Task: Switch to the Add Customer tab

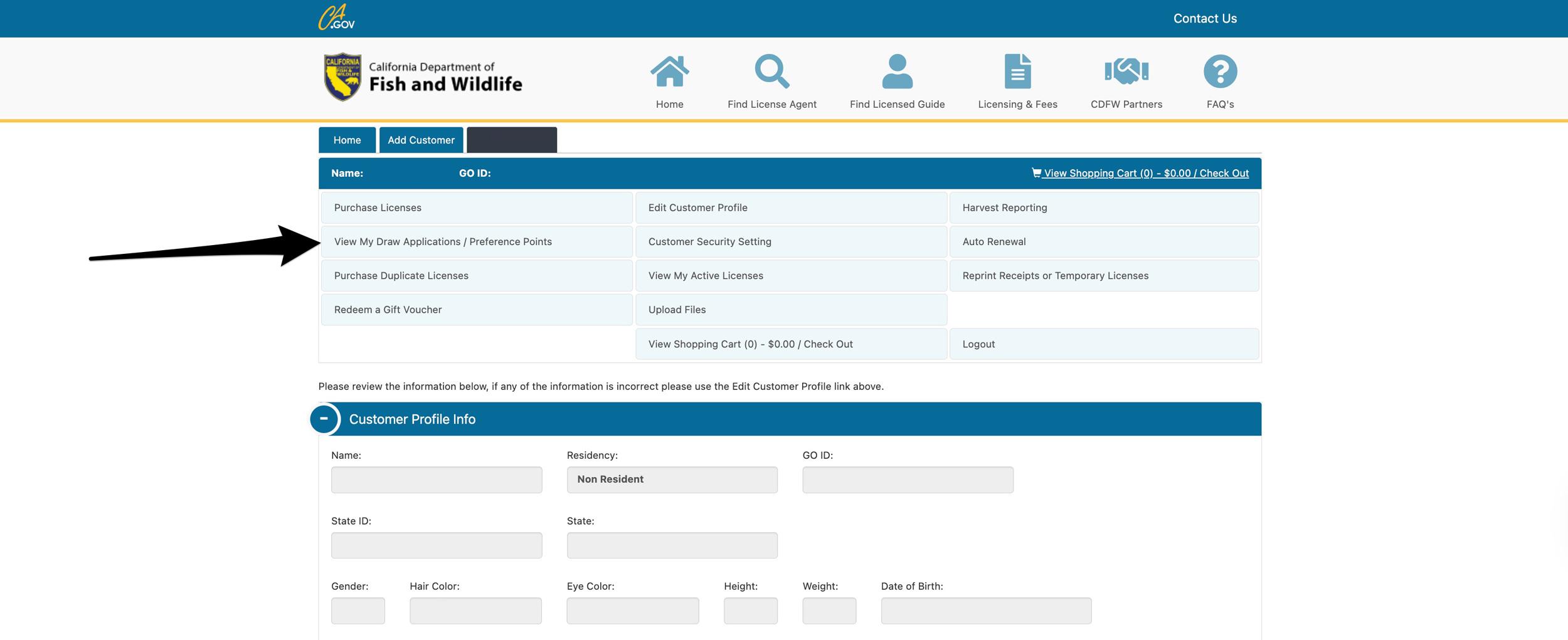Action: (421, 140)
